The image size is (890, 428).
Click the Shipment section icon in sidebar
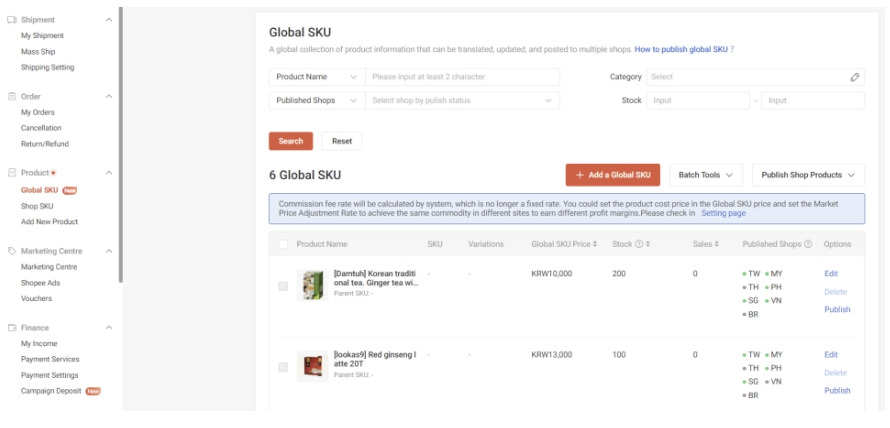pyautogui.click(x=12, y=20)
